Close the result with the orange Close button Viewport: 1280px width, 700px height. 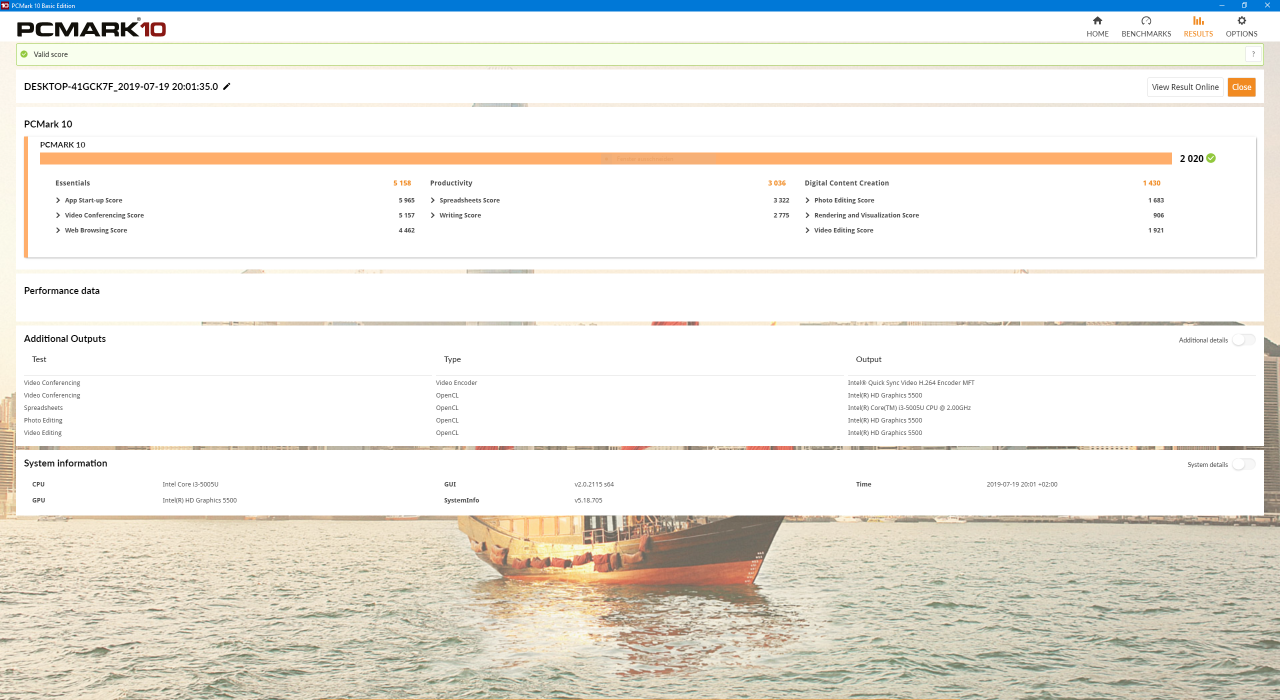tap(1241, 87)
